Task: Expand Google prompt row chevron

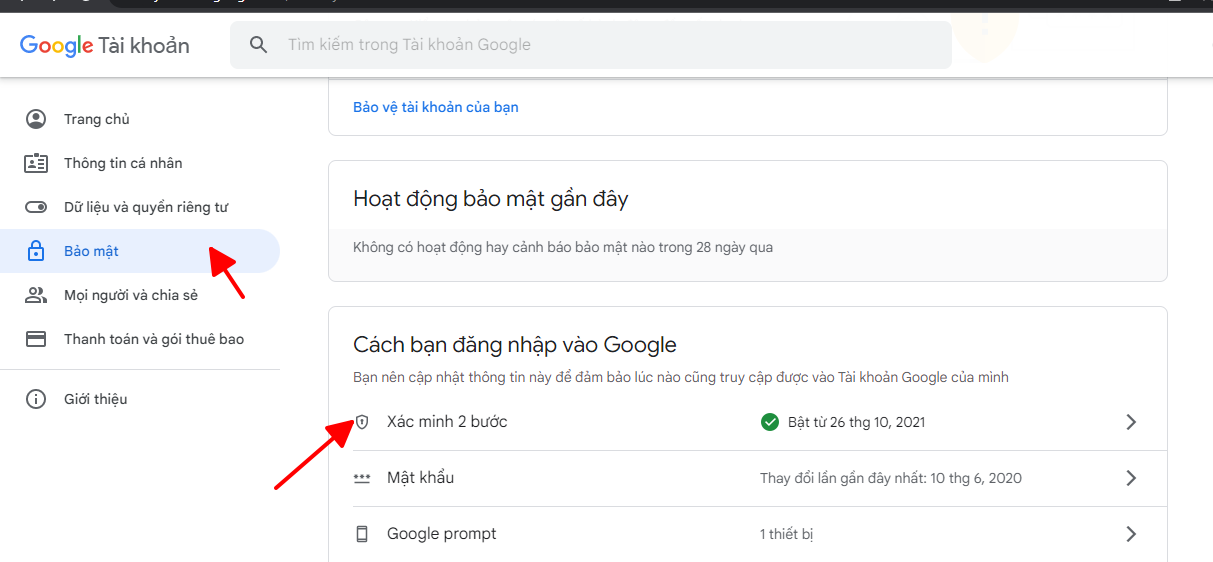Action: (1131, 534)
